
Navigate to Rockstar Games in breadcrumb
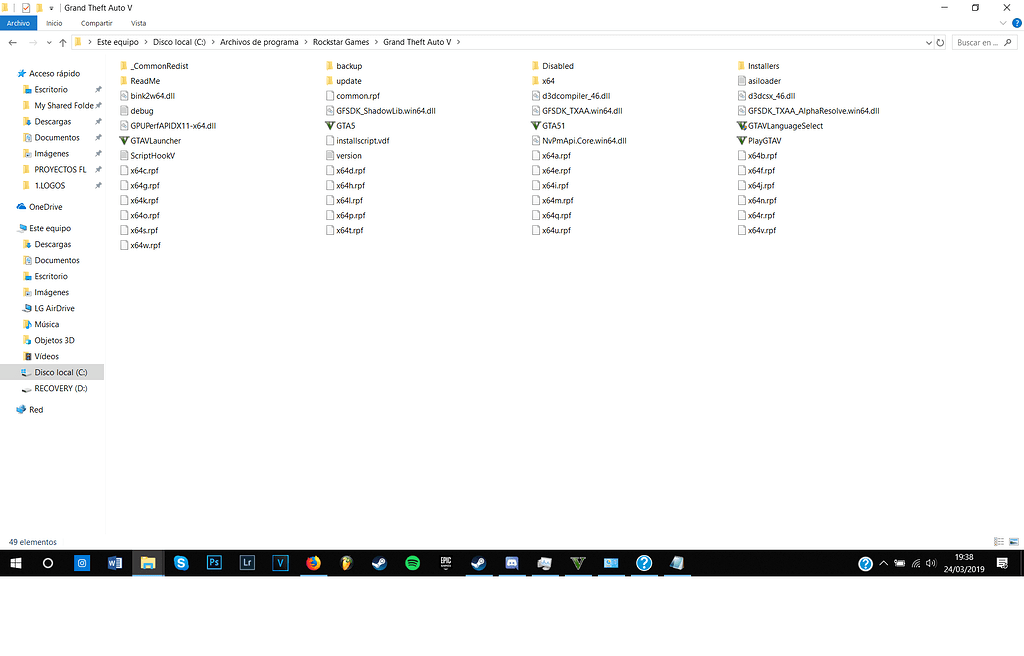[341, 42]
